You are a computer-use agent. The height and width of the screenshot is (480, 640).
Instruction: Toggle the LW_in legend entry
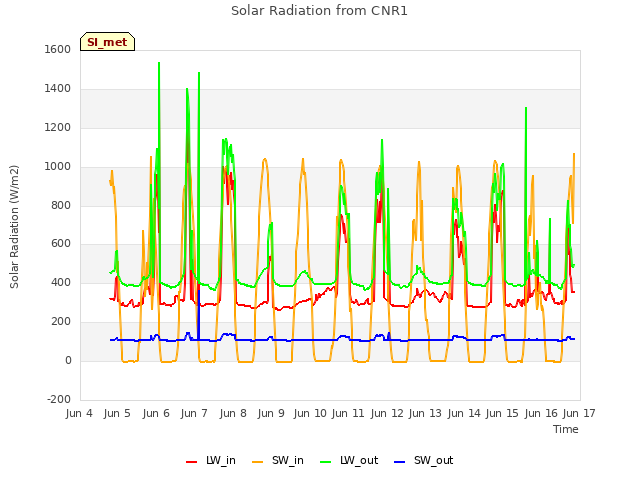211,461
